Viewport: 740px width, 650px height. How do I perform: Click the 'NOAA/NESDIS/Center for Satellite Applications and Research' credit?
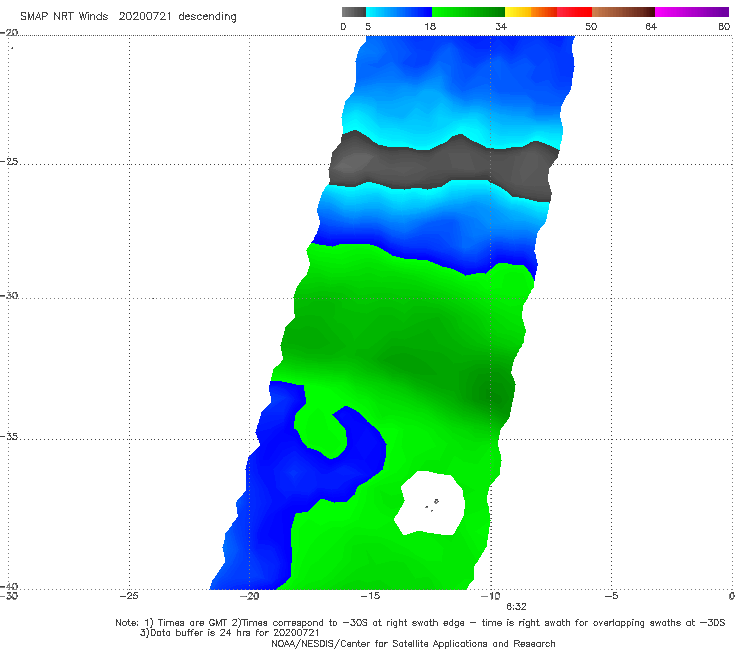[413, 644]
